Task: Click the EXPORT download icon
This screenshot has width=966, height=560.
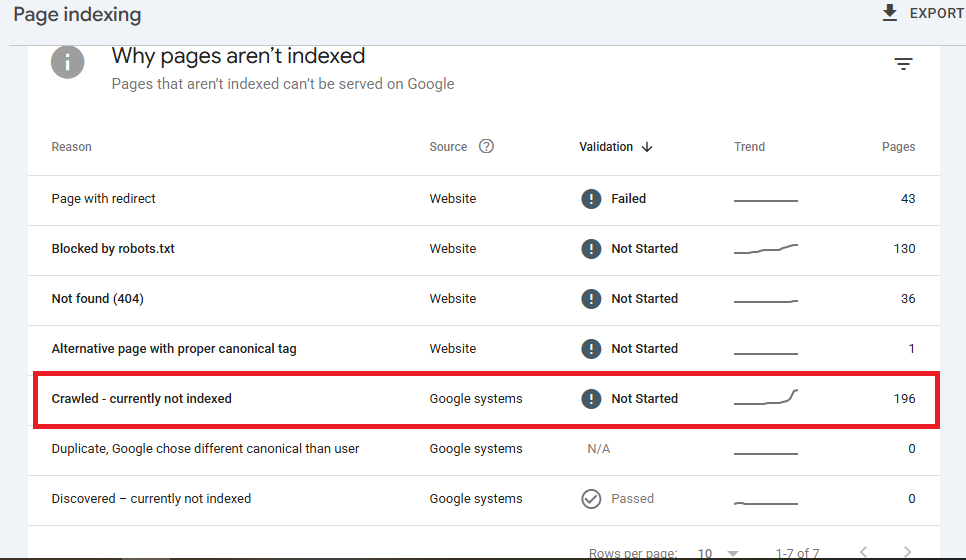Action: pyautogui.click(x=890, y=13)
